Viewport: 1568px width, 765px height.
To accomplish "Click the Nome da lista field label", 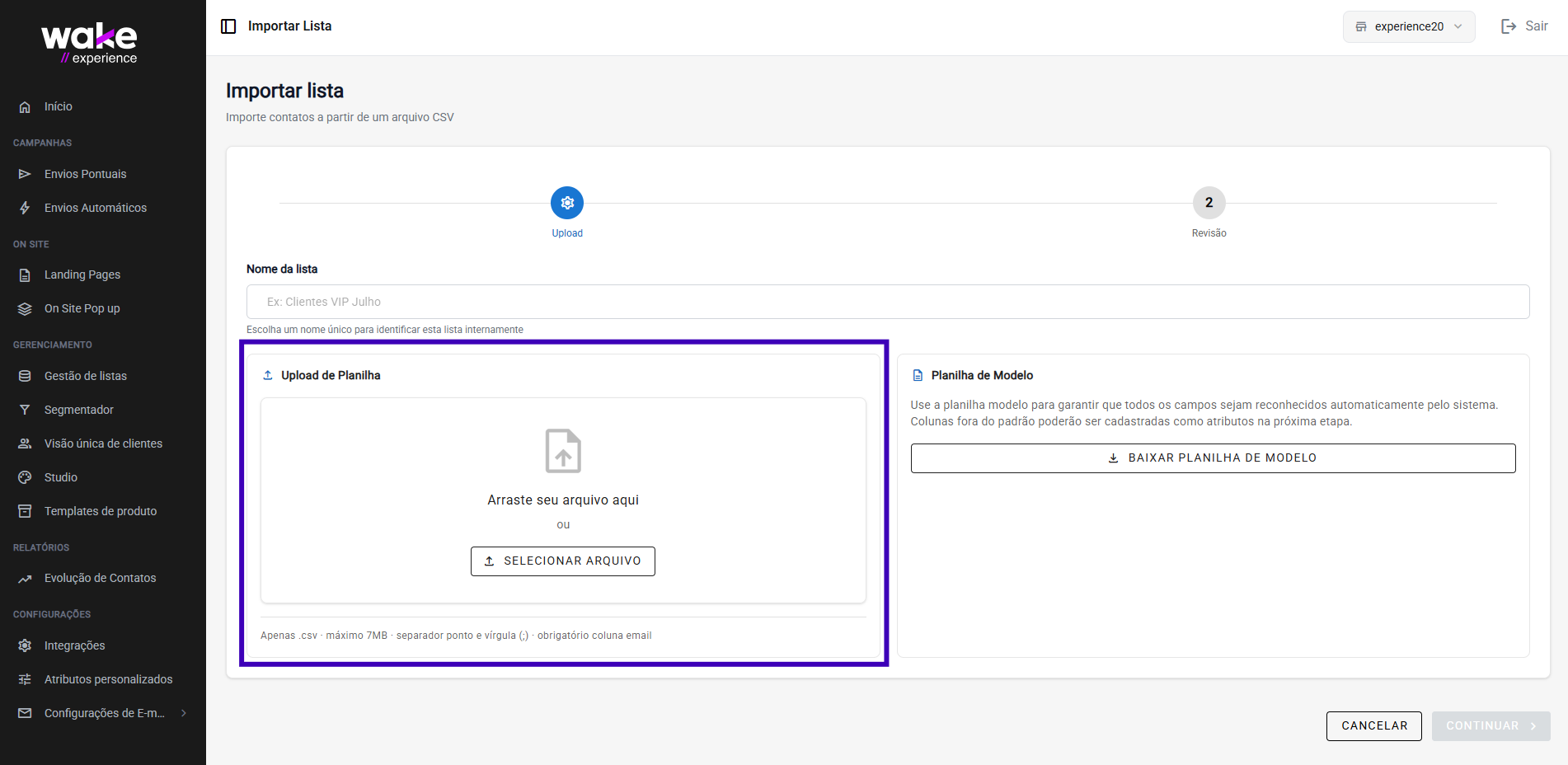I will click(x=282, y=269).
